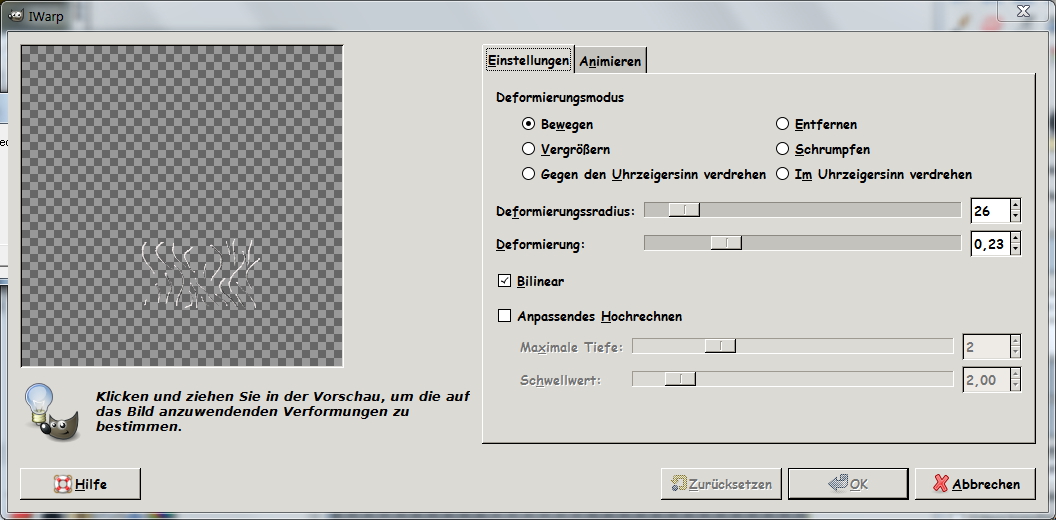1056x520 pixels.
Task: Click the GIMP Wilber icon in title bar
Action: click(16, 15)
